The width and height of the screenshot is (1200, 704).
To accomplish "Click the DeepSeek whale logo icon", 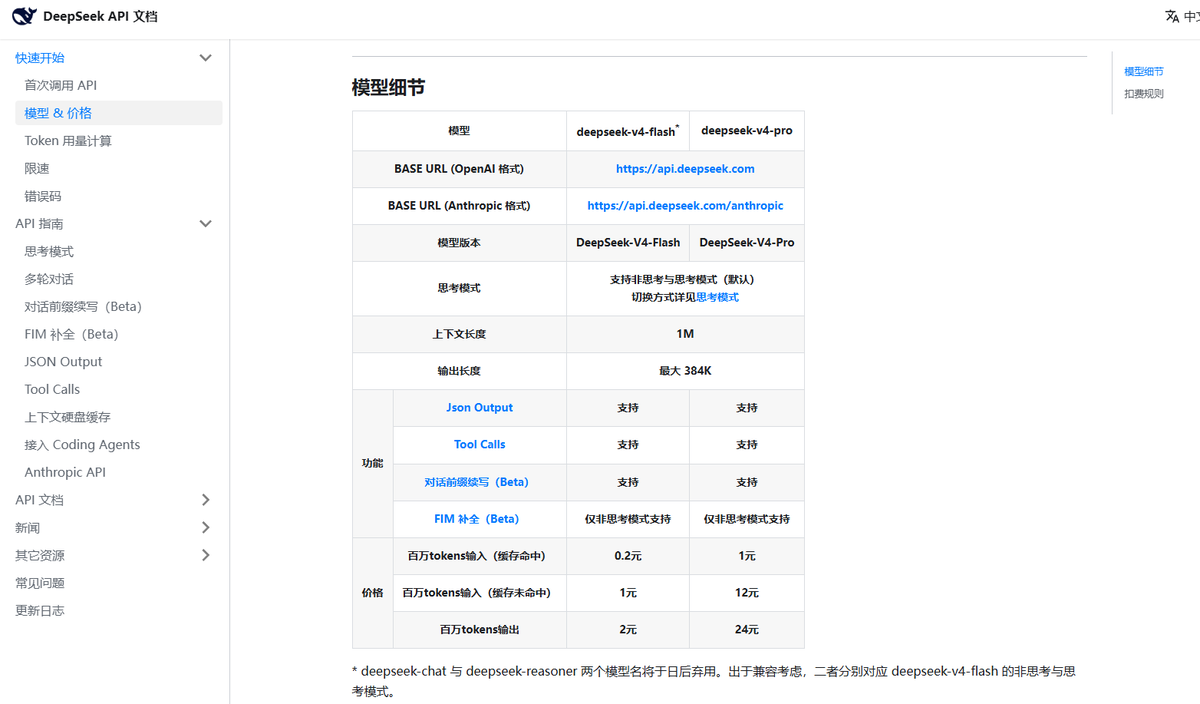I will click(24, 16).
